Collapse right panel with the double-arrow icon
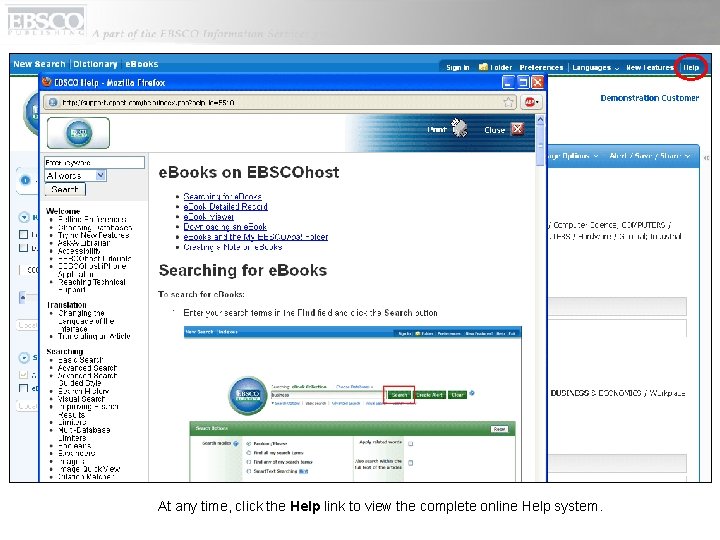 point(706,157)
